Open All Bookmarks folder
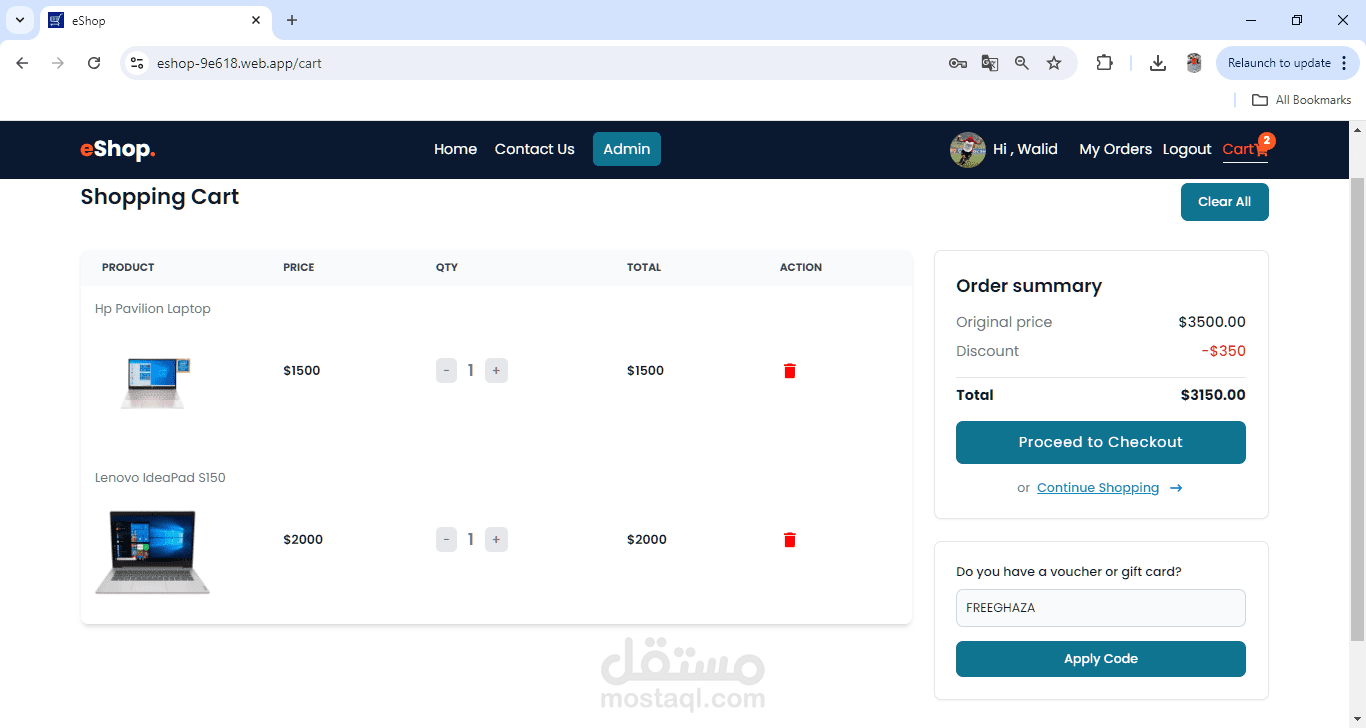Screen dimensions: 1366x728 [1302, 100]
